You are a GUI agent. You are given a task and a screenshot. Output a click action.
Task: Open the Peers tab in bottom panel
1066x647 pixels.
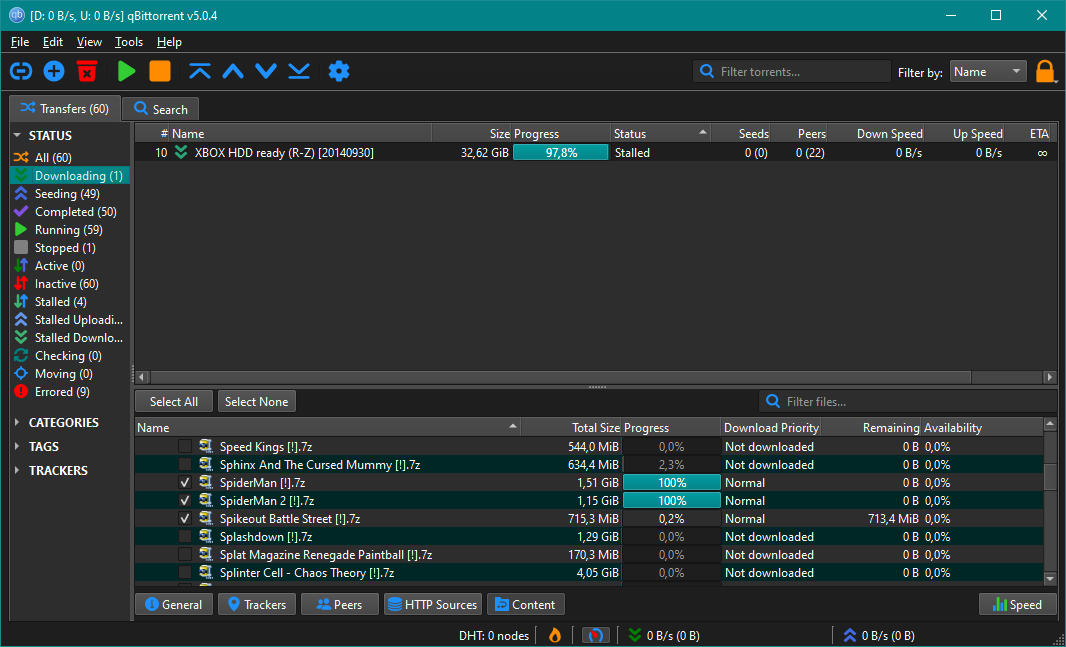coord(340,605)
